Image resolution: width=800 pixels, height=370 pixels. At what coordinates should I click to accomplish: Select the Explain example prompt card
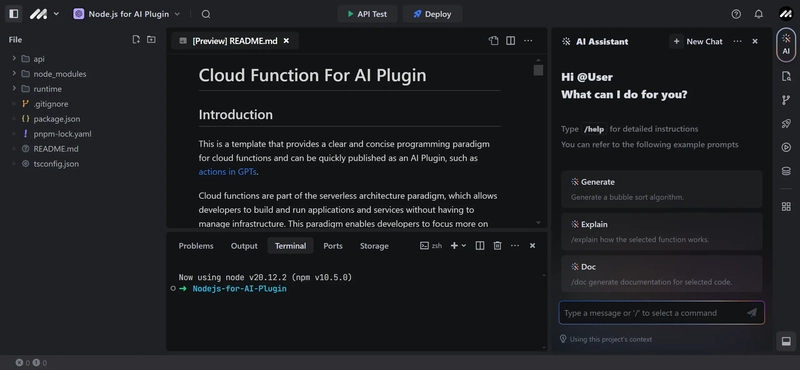[x=662, y=231]
